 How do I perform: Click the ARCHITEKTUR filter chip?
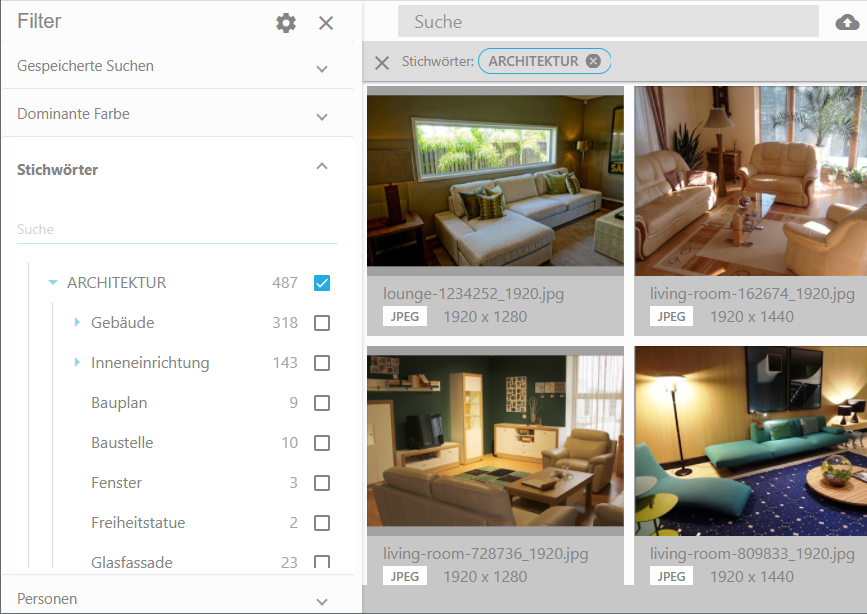click(x=544, y=61)
